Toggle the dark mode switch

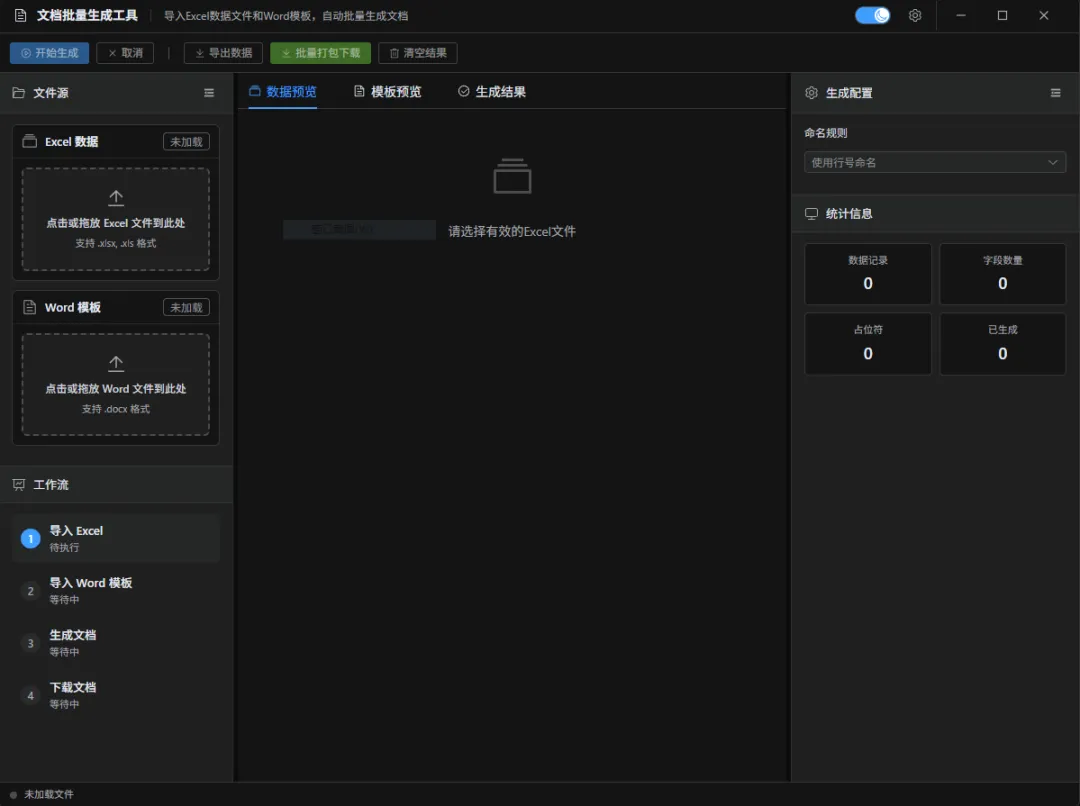pos(872,15)
